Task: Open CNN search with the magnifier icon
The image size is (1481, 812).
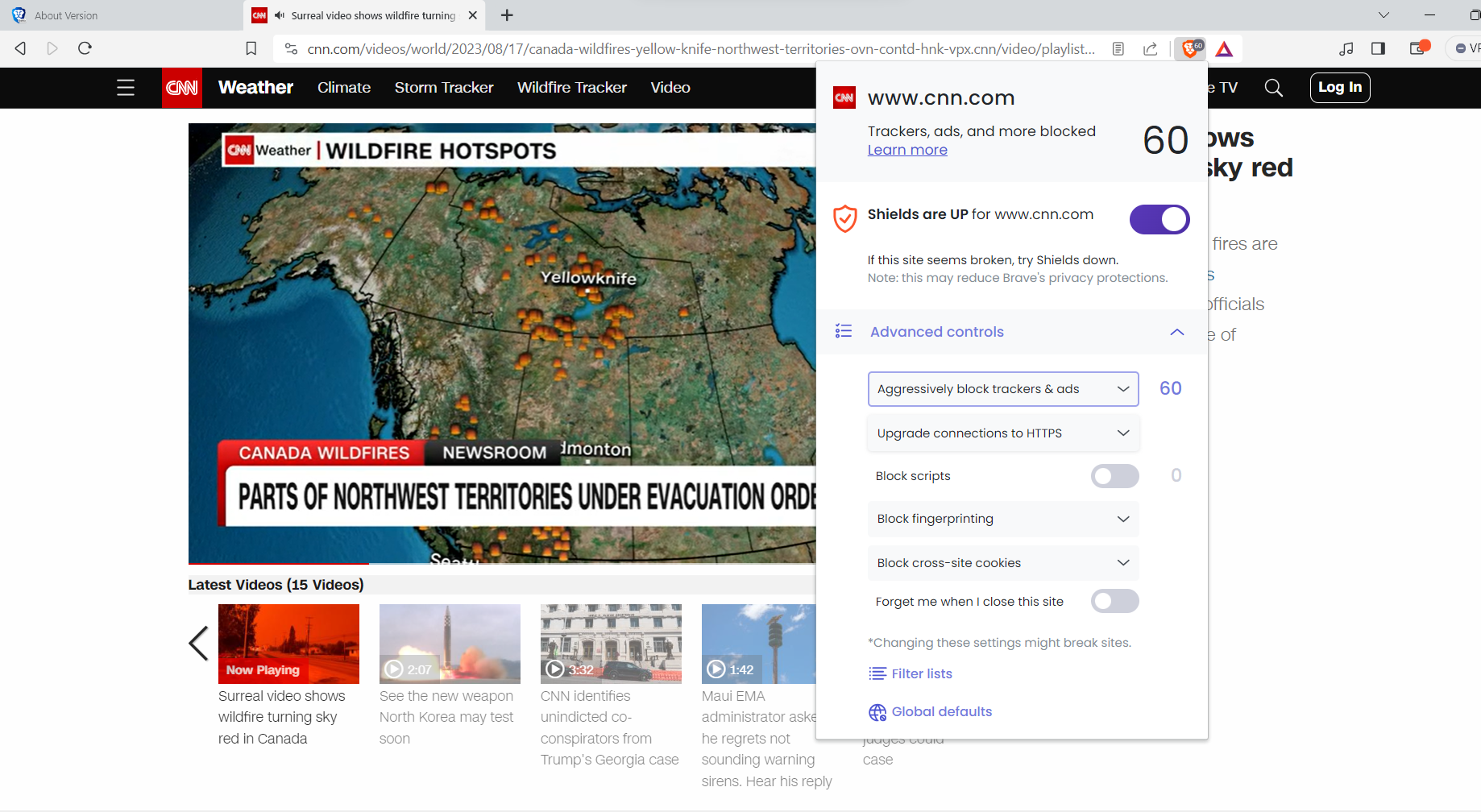Action: (1273, 88)
